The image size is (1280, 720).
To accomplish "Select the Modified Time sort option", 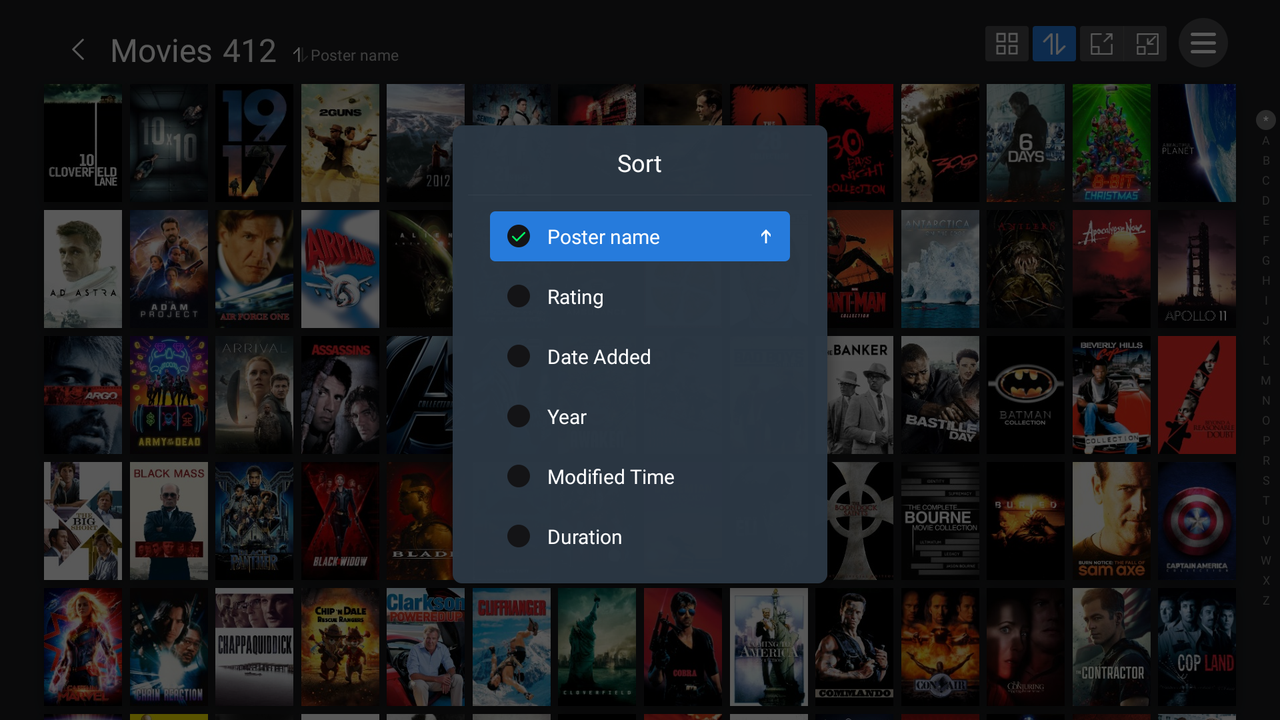I will coord(640,477).
